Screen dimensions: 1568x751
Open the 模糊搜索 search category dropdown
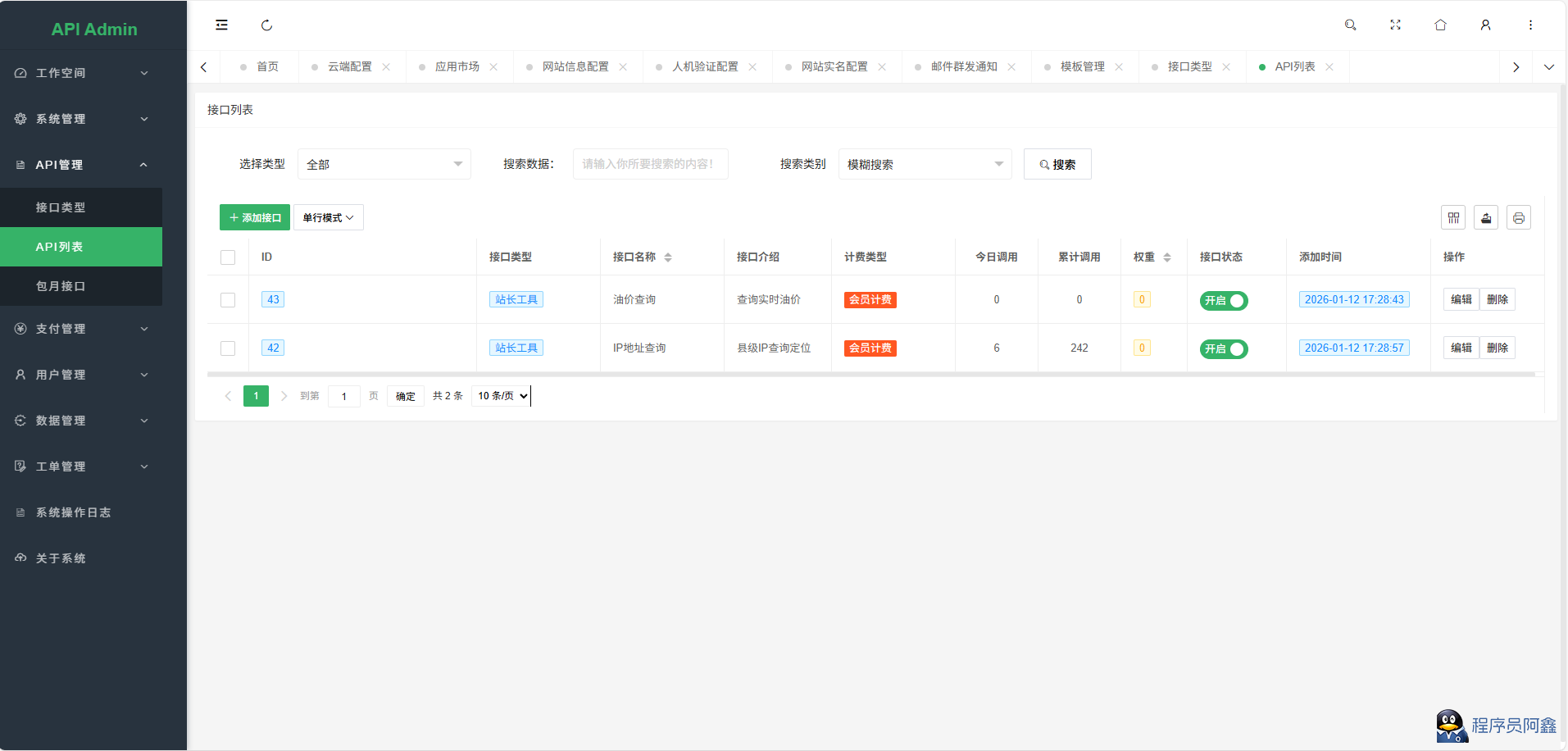coord(925,165)
